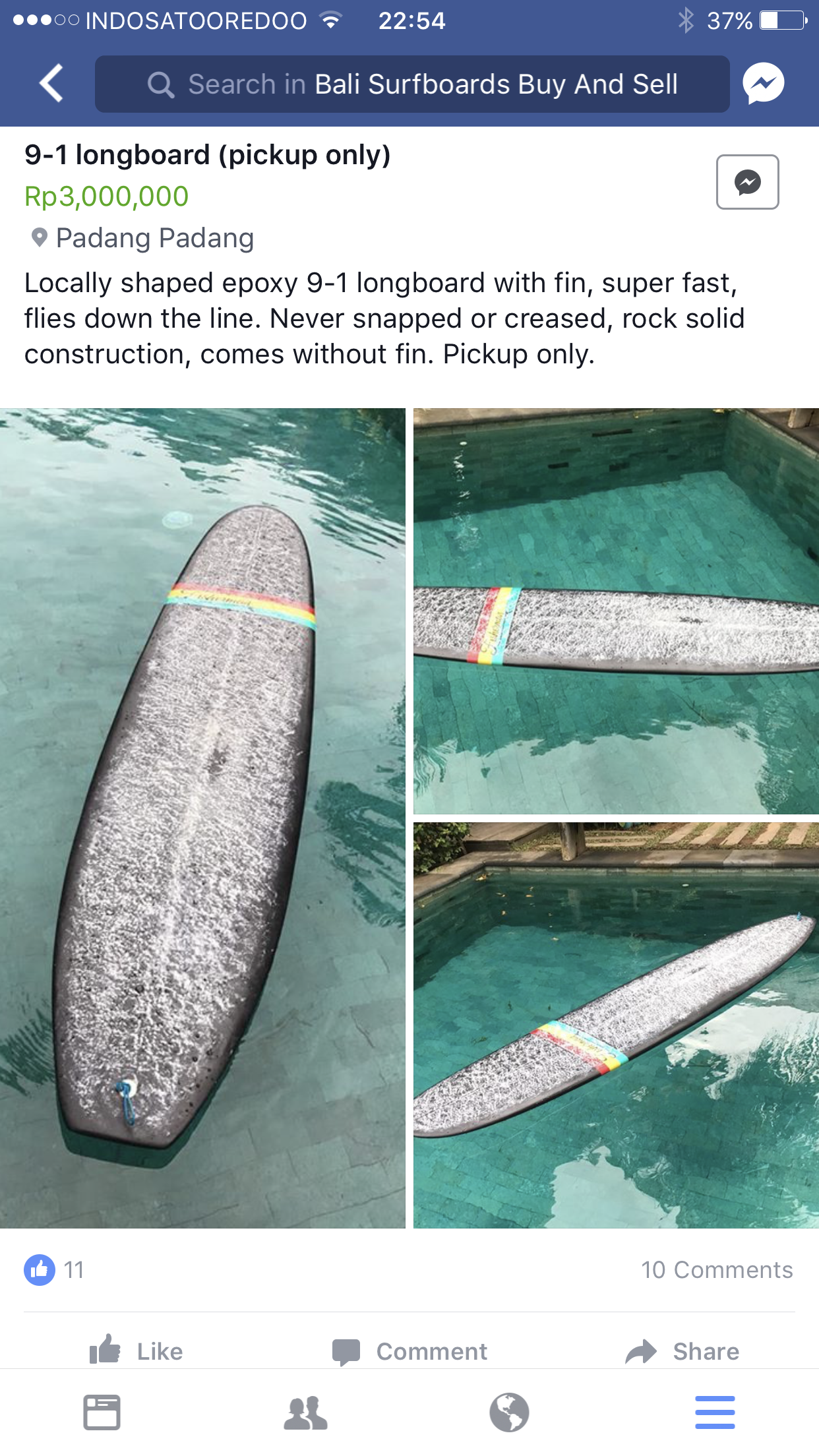Screen dimensions: 819x1456
Task: Tap the Rp3,000,000 price text
Action: click(x=107, y=197)
